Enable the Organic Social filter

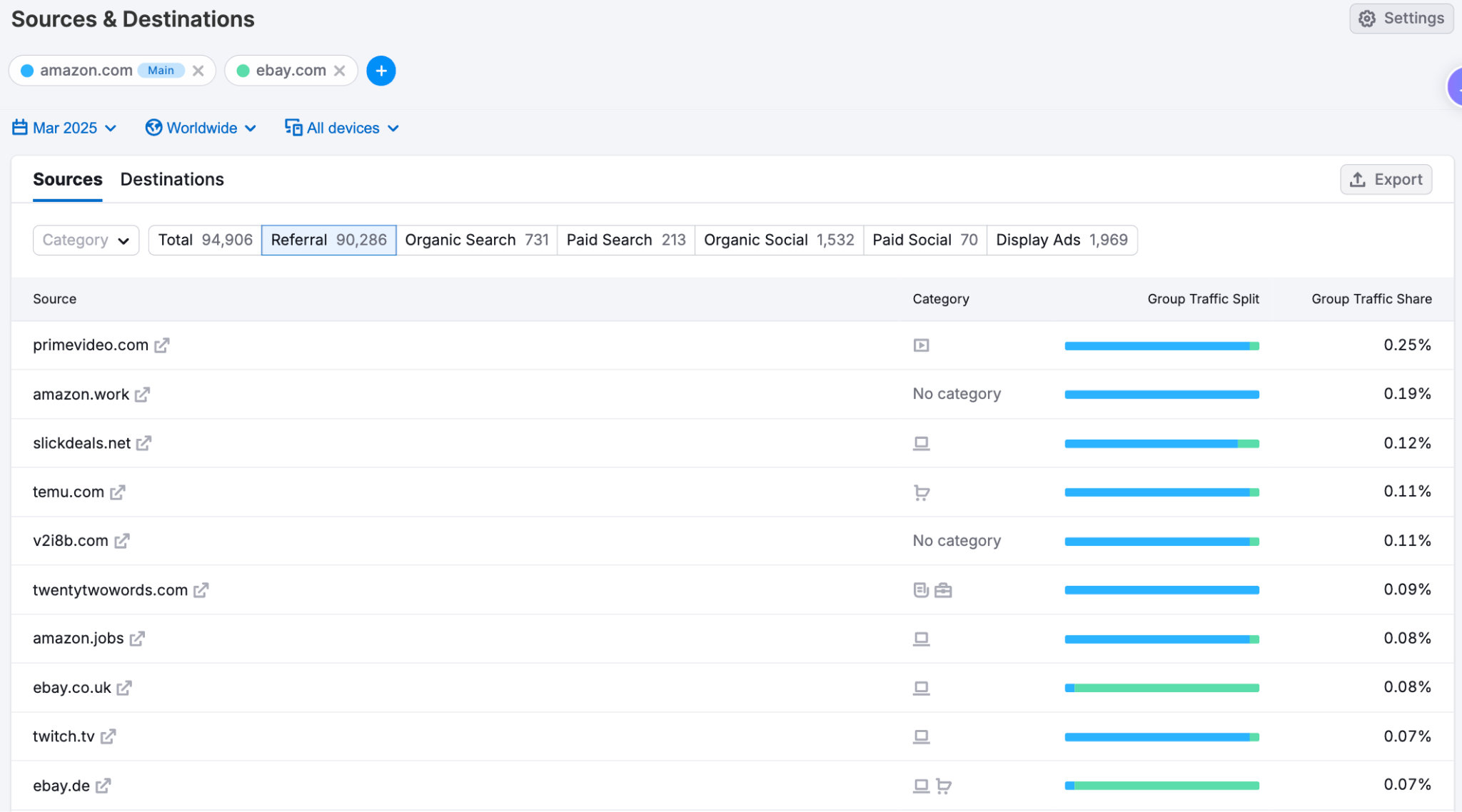[778, 240]
